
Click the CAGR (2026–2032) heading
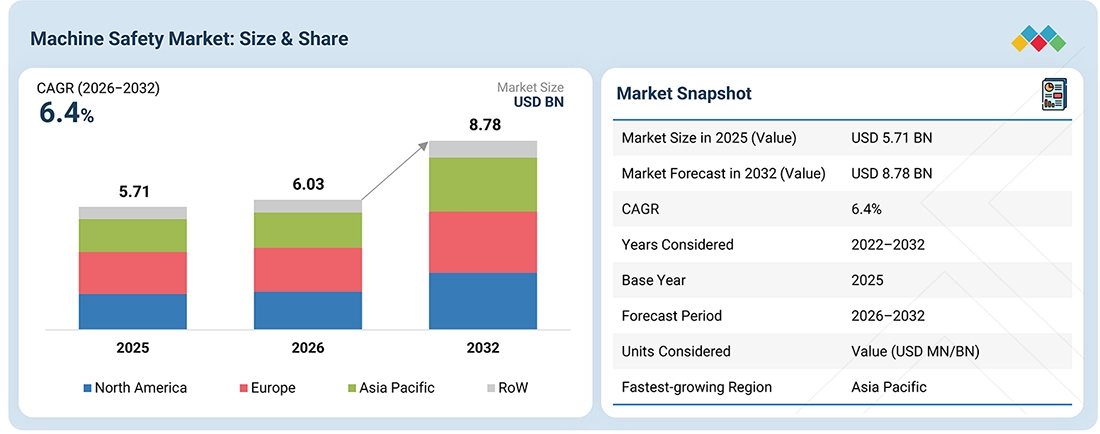(x=98, y=89)
